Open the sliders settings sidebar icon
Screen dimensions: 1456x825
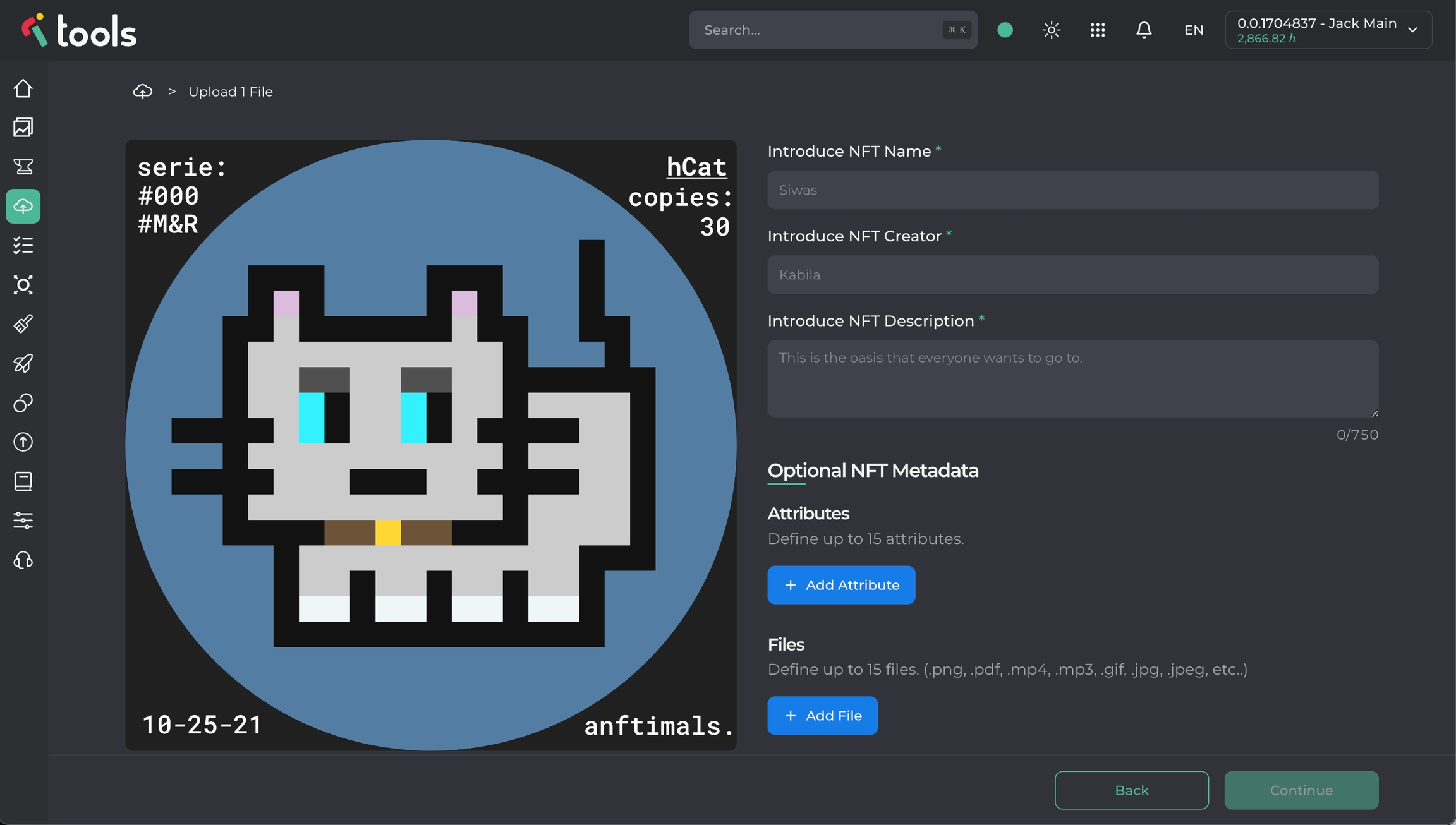pos(23,521)
